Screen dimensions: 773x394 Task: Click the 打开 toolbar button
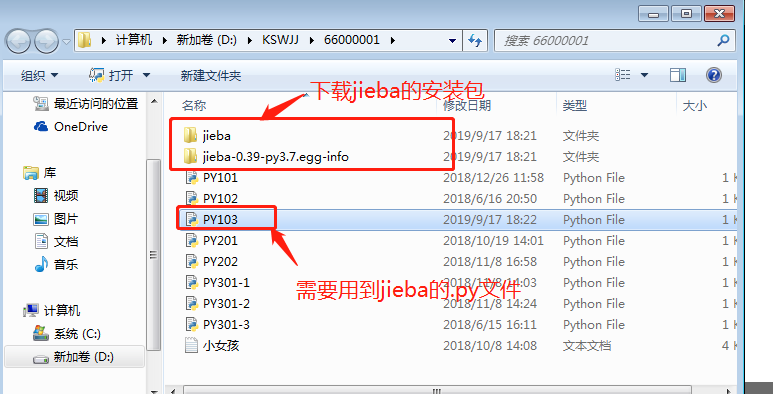tap(110, 75)
